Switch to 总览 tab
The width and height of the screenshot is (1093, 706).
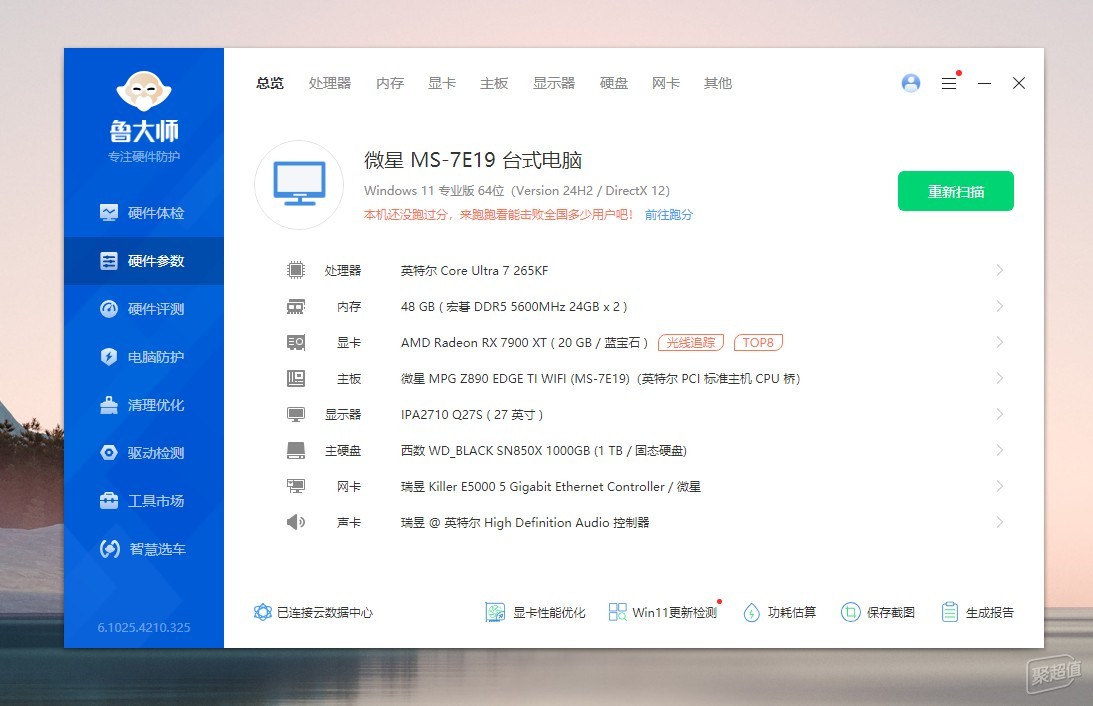pos(270,83)
